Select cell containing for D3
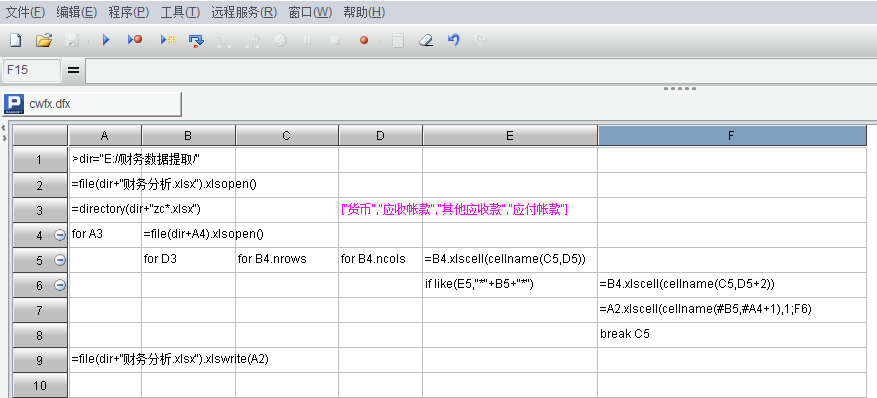The height and width of the screenshot is (398, 877). (188, 259)
